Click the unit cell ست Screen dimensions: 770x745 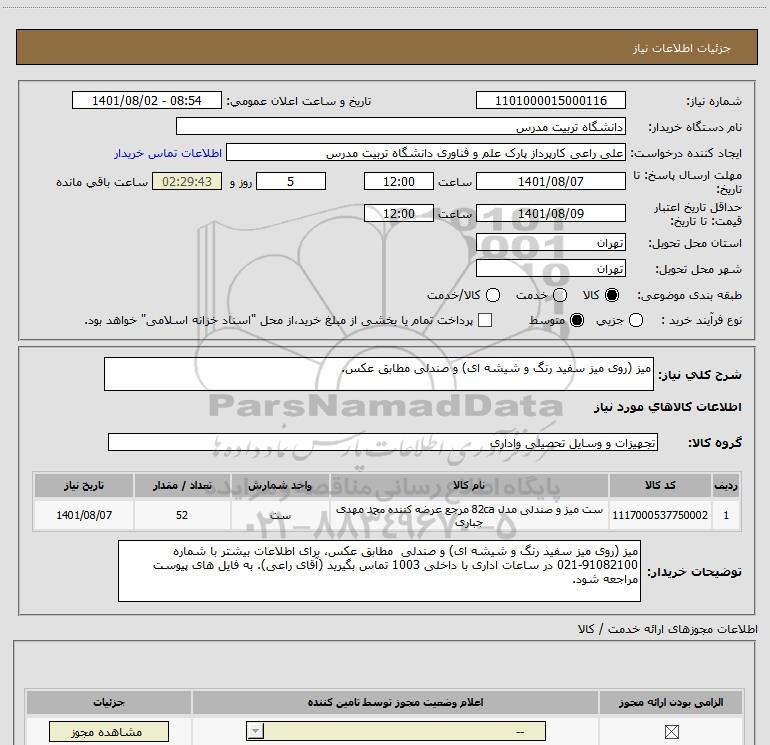coord(280,515)
